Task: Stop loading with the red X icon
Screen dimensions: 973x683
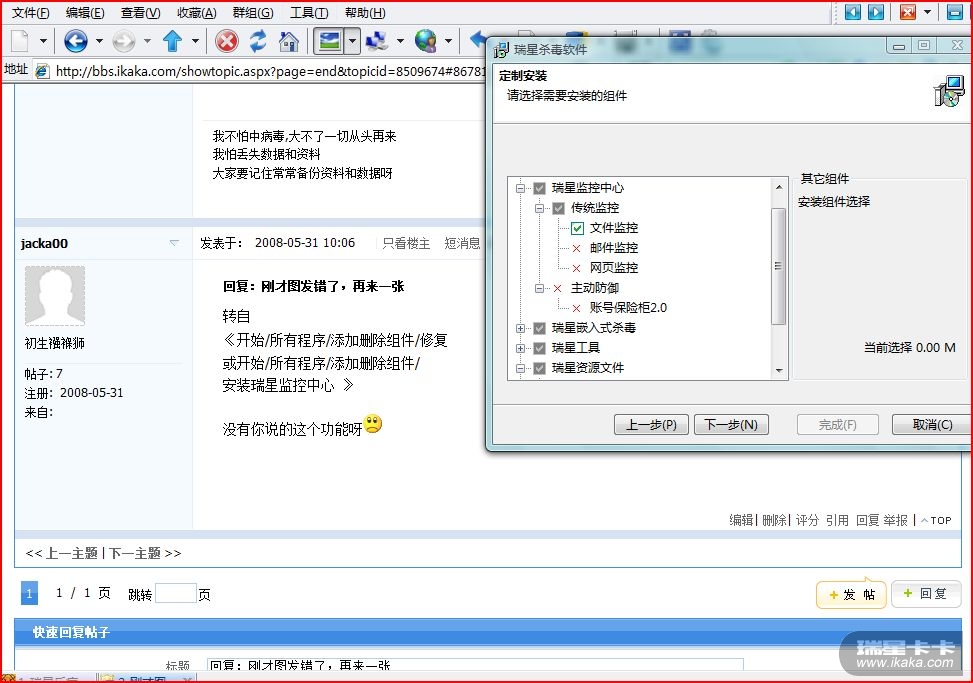Action: pos(226,42)
